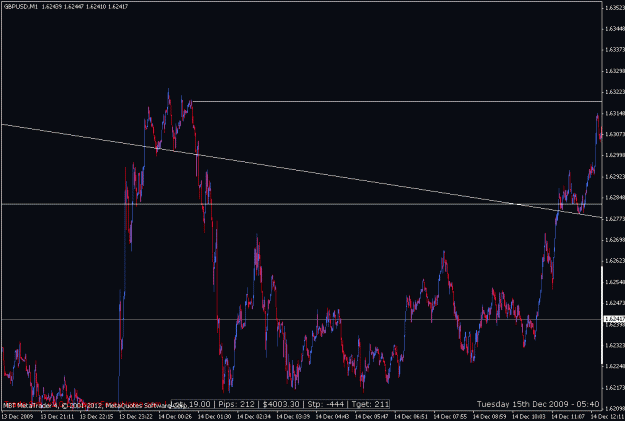
Task: Click the 14 Dec 05:47 time axis label
Action: 371,417
